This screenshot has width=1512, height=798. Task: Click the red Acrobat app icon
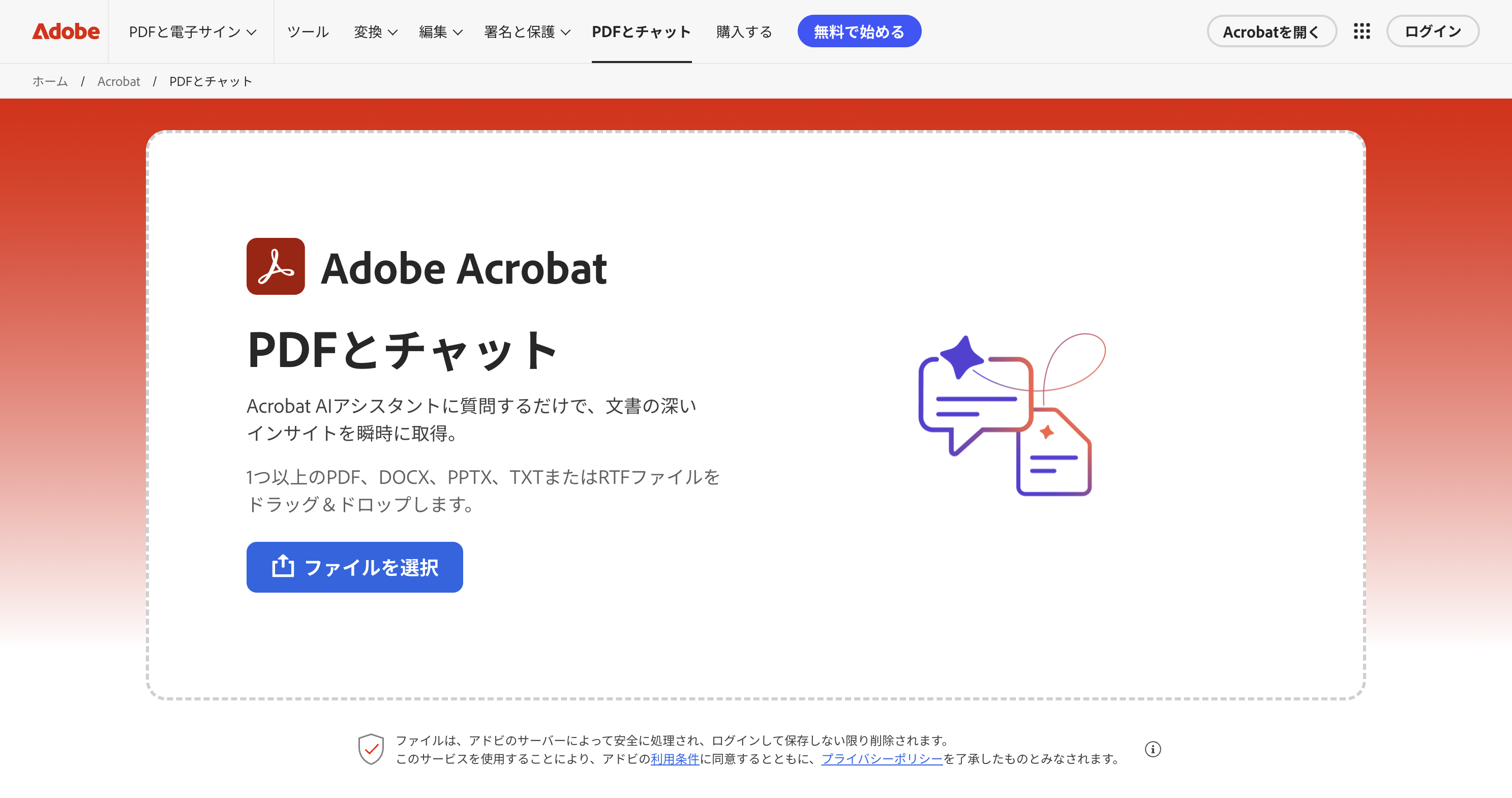tap(275, 266)
